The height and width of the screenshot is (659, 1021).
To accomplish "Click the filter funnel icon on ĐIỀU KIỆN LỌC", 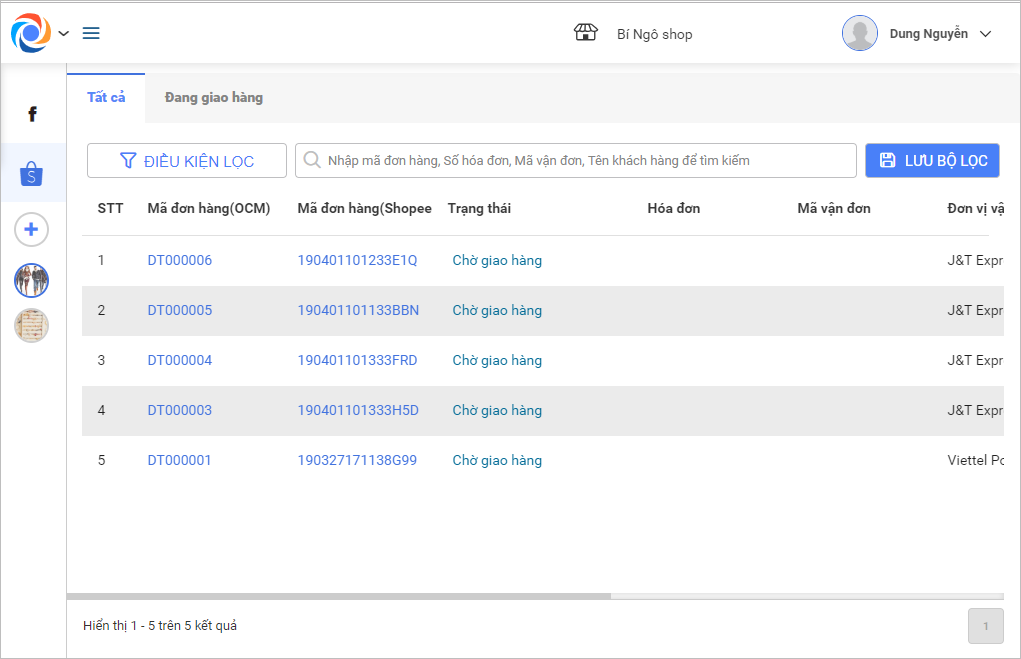I will tap(128, 160).
